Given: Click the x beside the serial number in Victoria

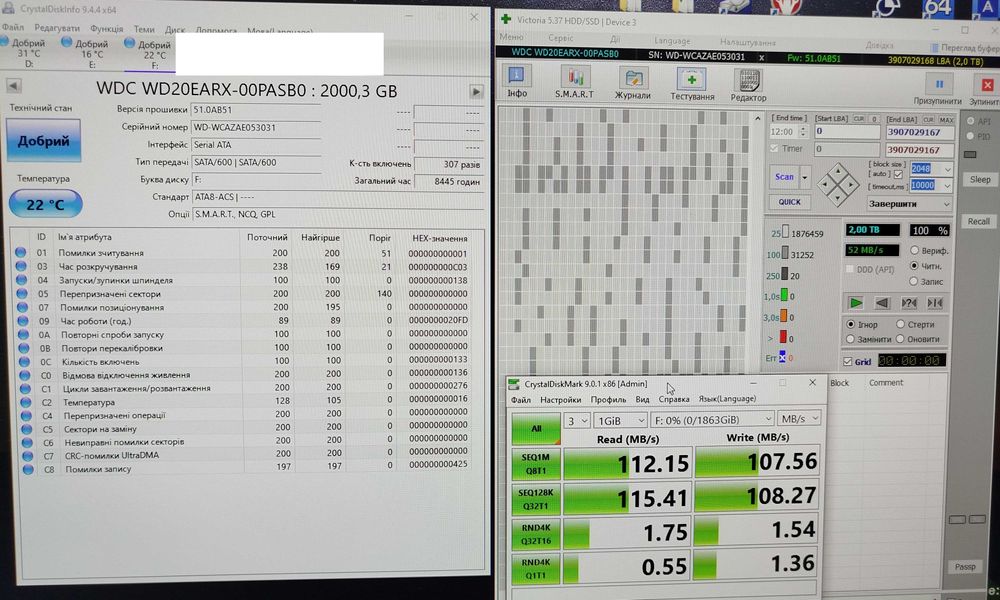Looking at the screenshot, I should [761, 56].
